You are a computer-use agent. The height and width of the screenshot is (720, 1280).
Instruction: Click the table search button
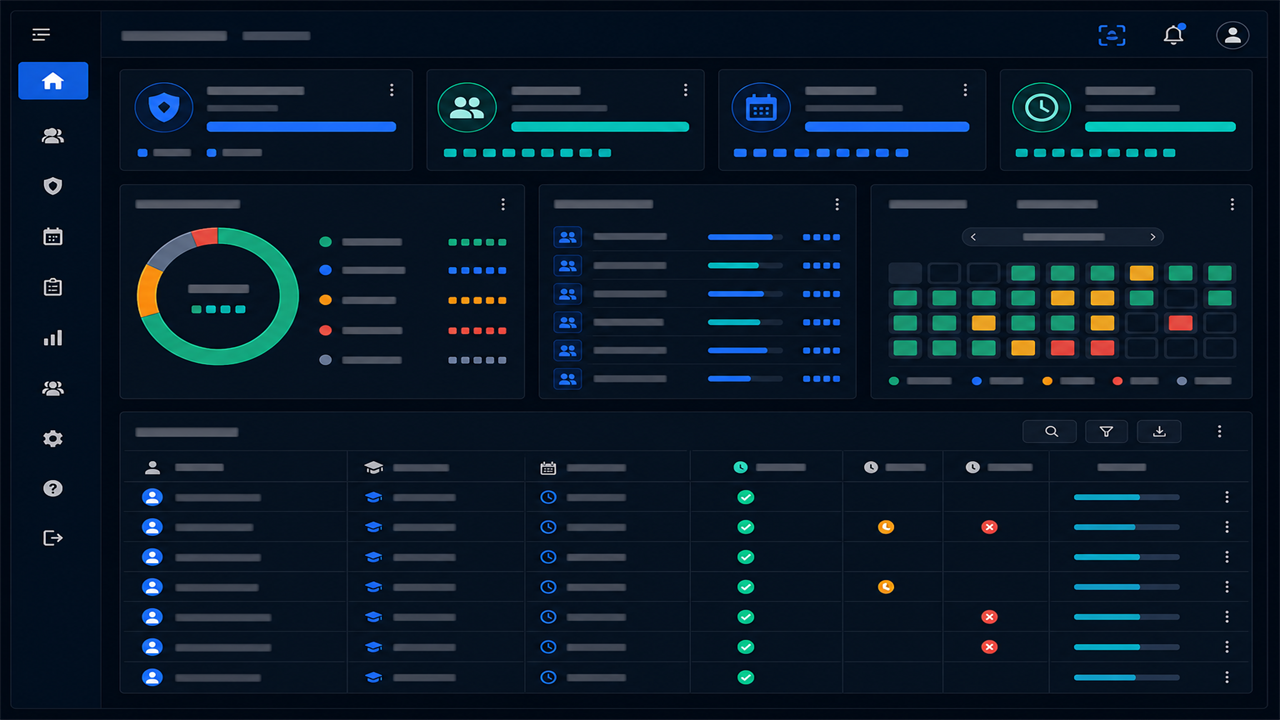click(1050, 431)
